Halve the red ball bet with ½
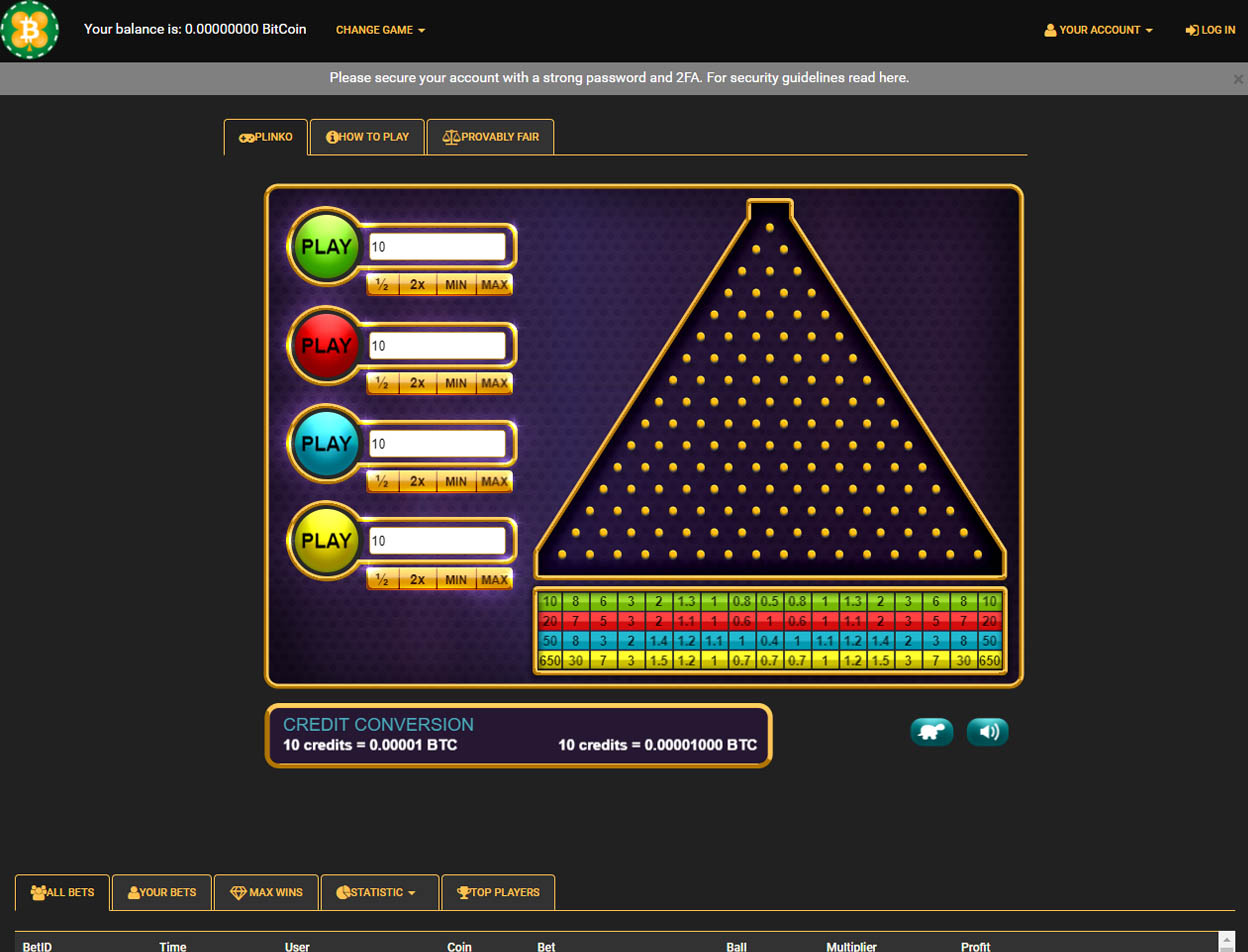 click(x=382, y=383)
